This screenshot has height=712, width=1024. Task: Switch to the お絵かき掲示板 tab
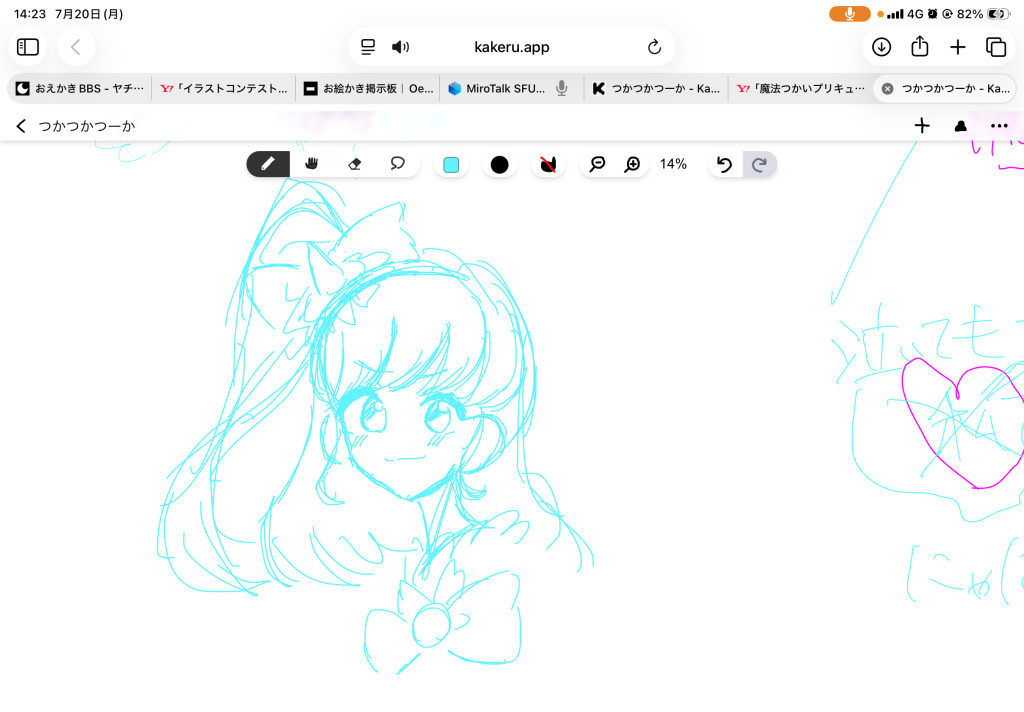coord(368,89)
